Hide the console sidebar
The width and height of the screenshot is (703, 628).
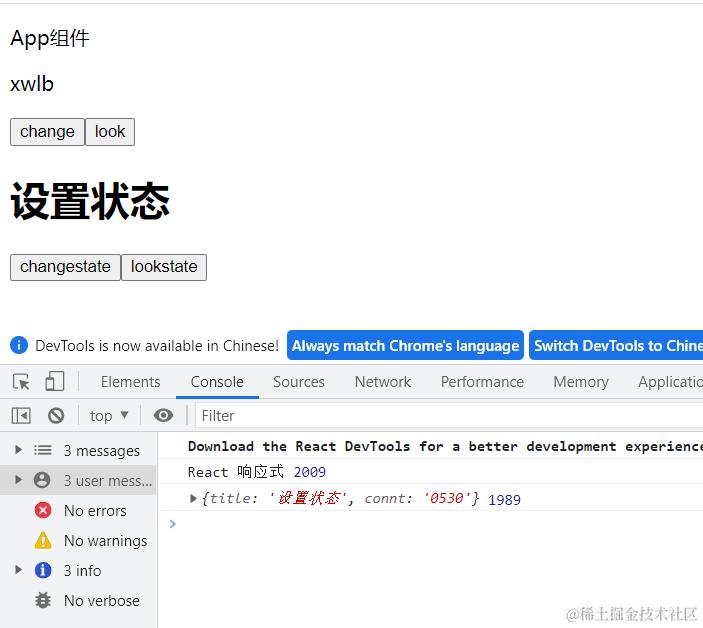click(21, 416)
